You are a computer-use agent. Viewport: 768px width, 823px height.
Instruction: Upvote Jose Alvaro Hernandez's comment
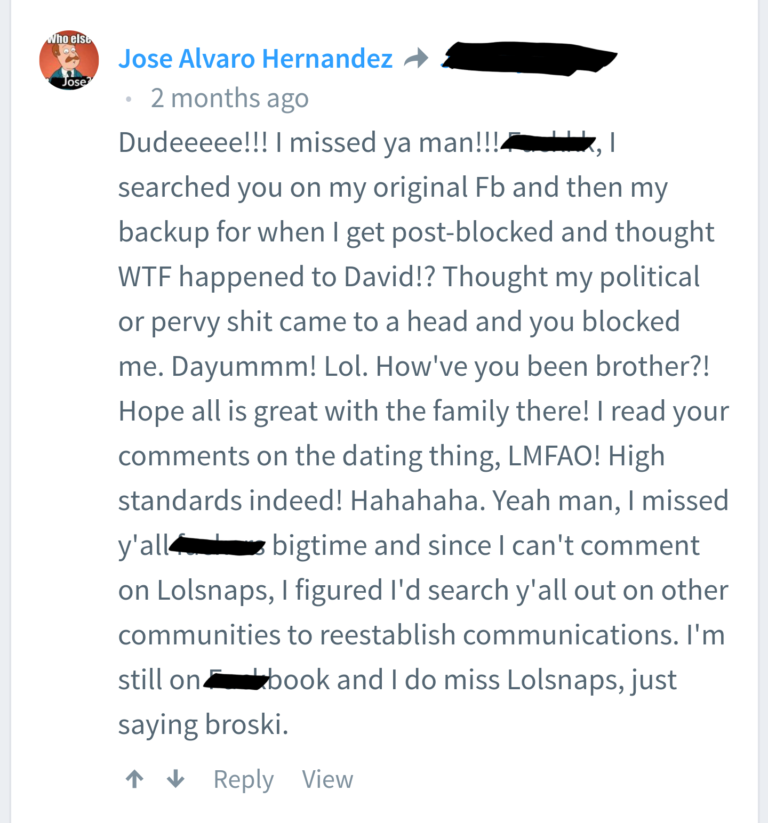[x=133, y=779]
